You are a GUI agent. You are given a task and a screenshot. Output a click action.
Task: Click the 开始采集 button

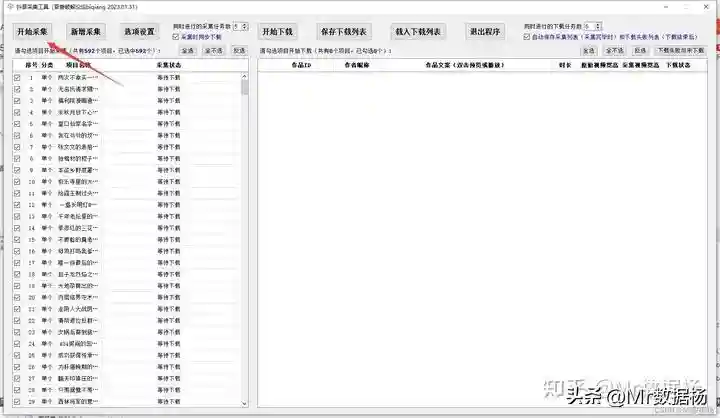coord(34,31)
